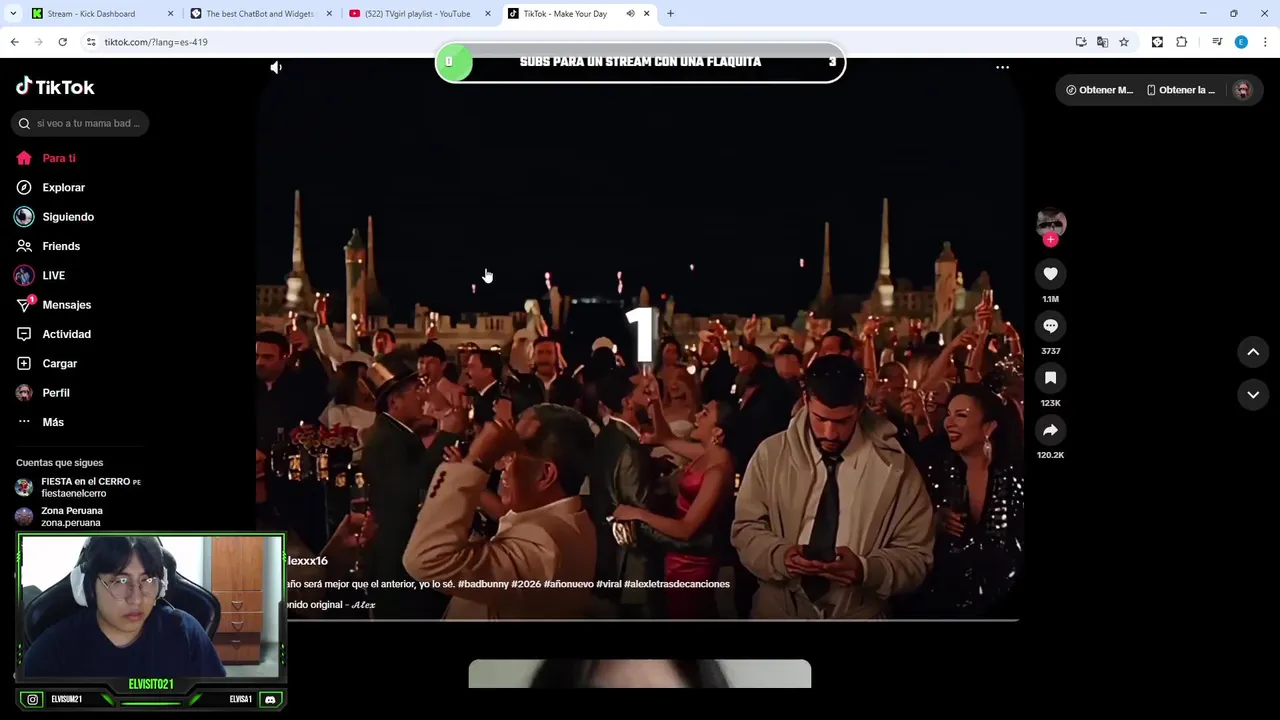
Task: Mute the video with the speaker icon
Action: pos(276,67)
